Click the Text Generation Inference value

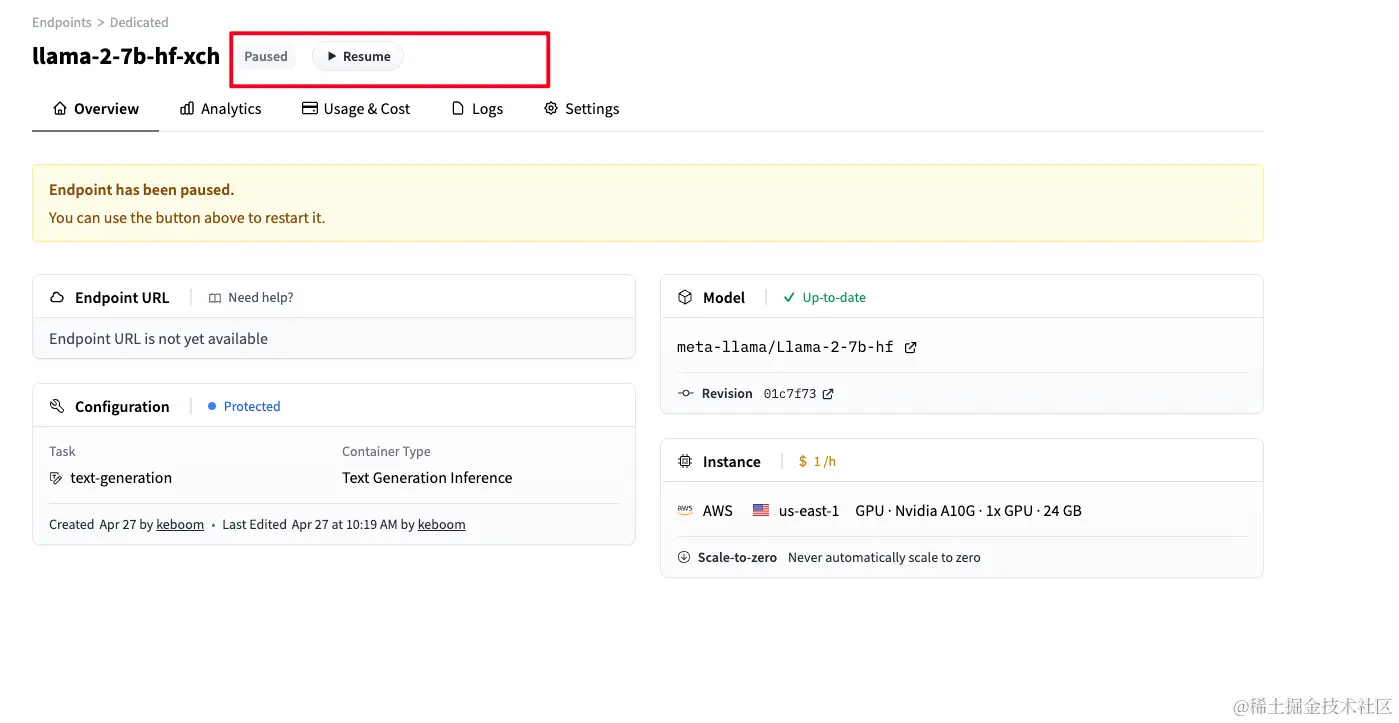tap(427, 478)
